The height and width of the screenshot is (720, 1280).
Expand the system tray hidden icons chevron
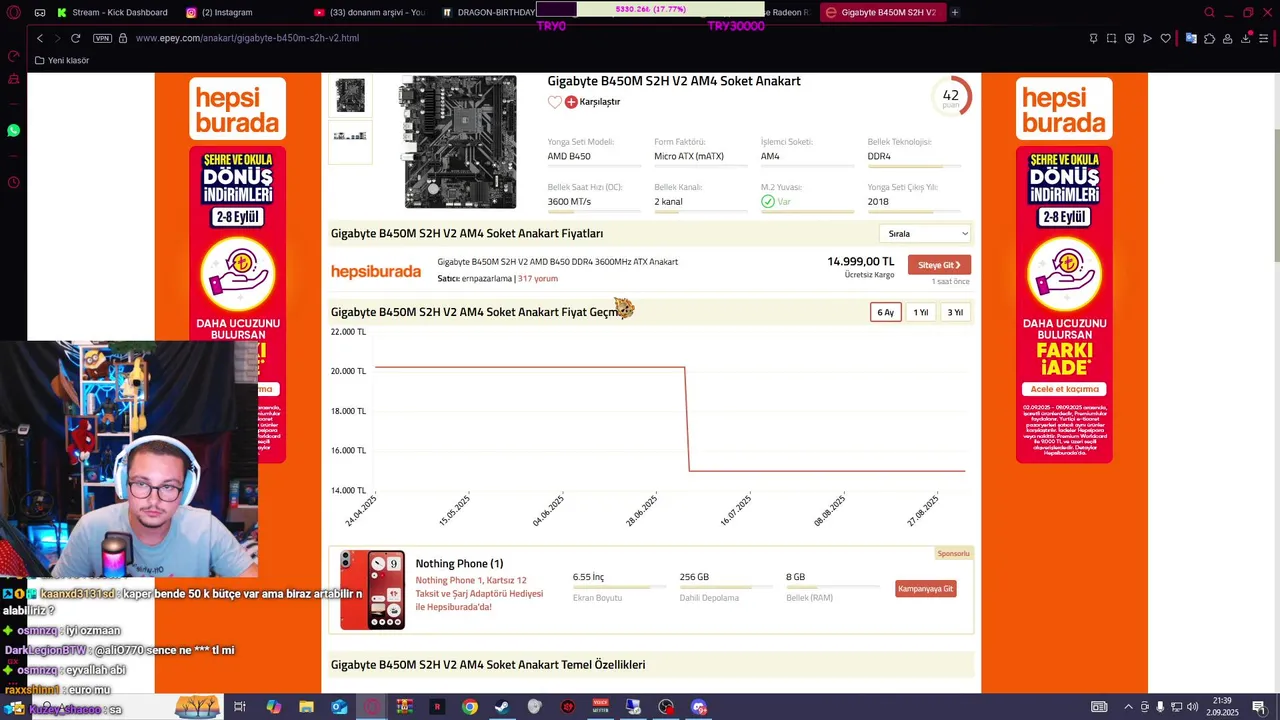pyautogui.click(x=1128, y=707)
